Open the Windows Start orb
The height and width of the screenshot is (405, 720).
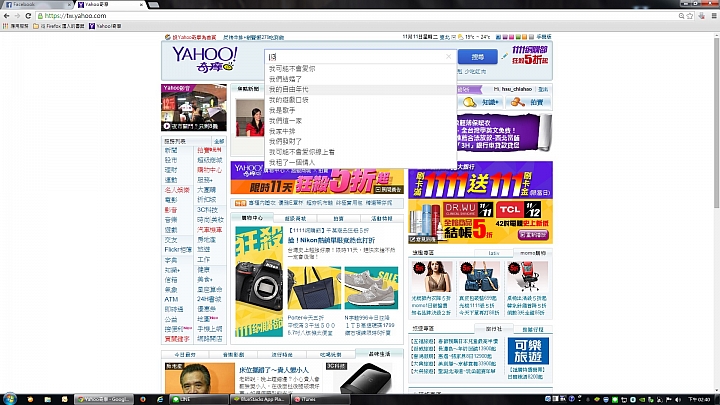click(x=9, y=399)
